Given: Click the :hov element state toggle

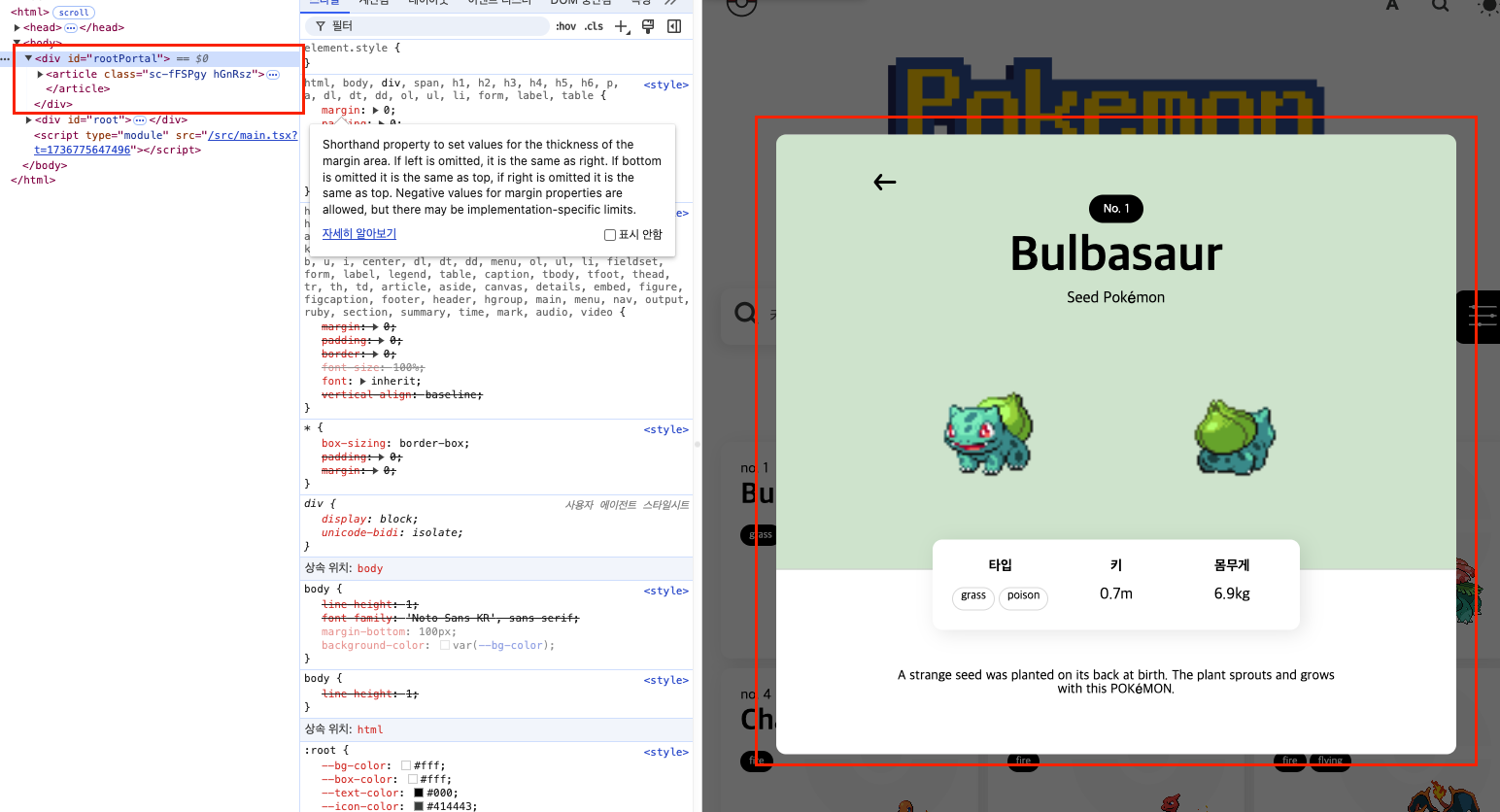Looking at the screenshot, I should 566,26.
